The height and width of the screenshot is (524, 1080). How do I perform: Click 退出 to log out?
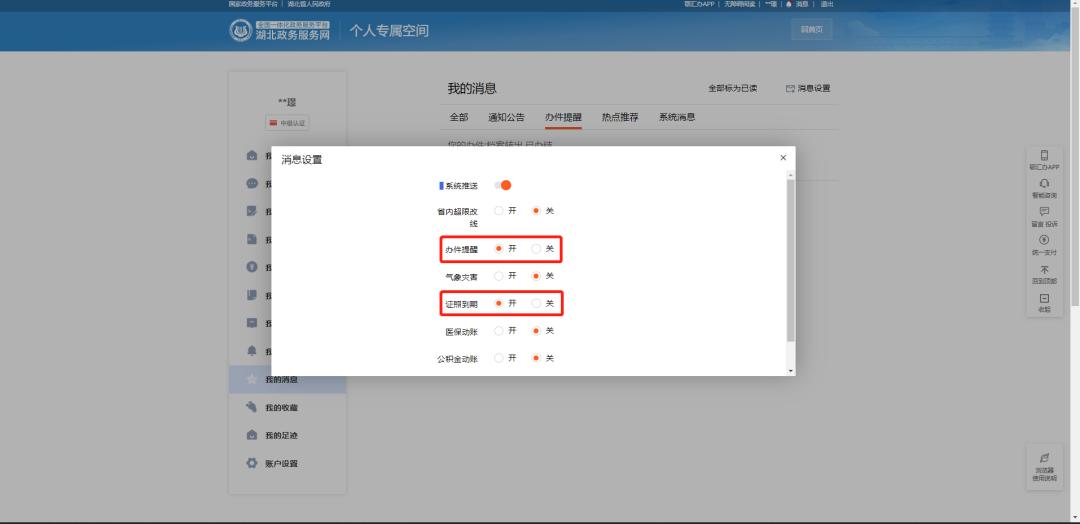click(x=827, y=4)
